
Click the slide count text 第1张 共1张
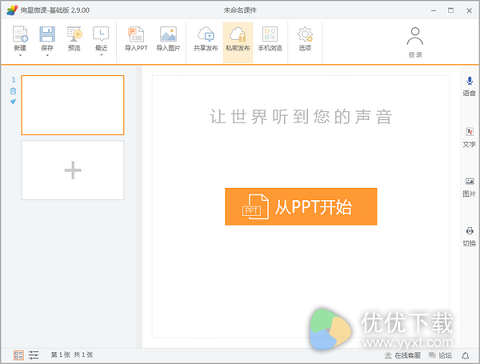(72, 355)
